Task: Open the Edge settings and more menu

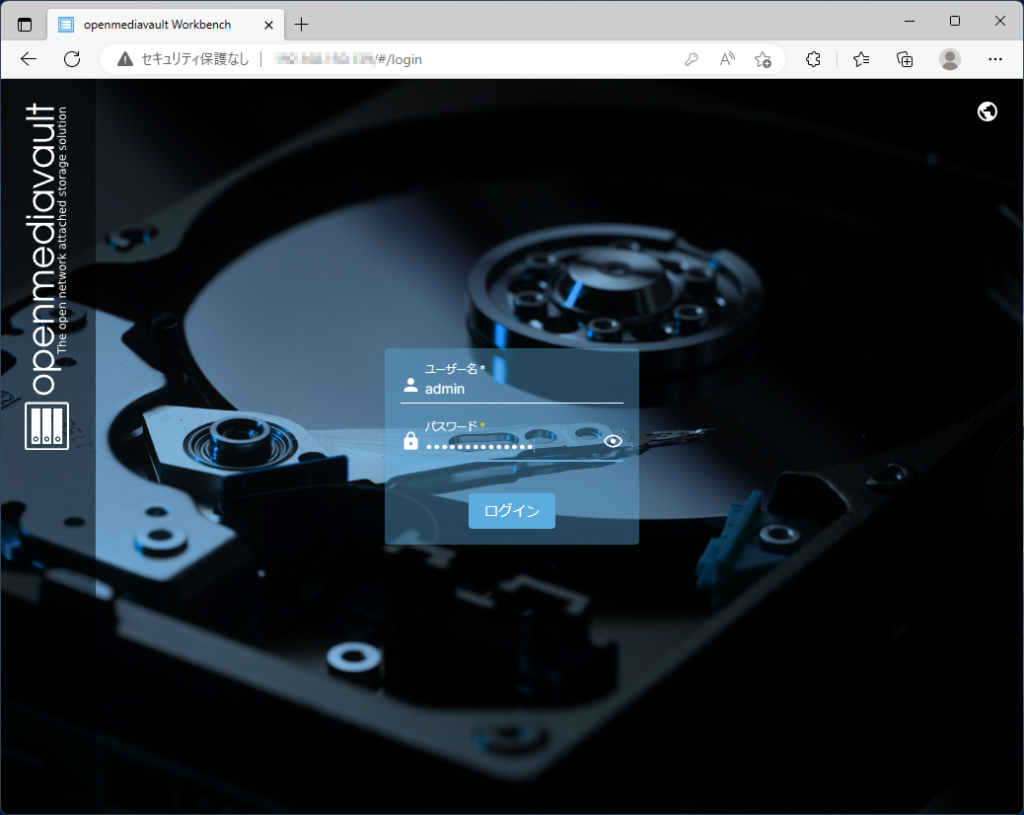Action: click(x=995, y=59)
